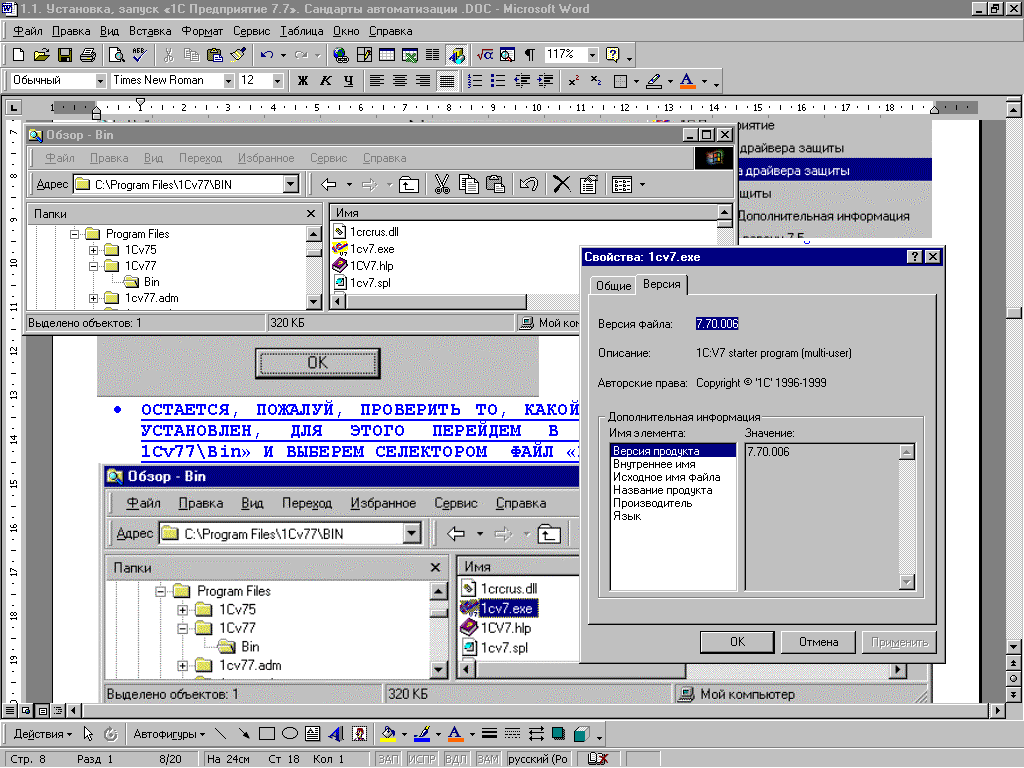Screen dimensions: 1024x768
Task: Undo the last action
Action: 266,55
